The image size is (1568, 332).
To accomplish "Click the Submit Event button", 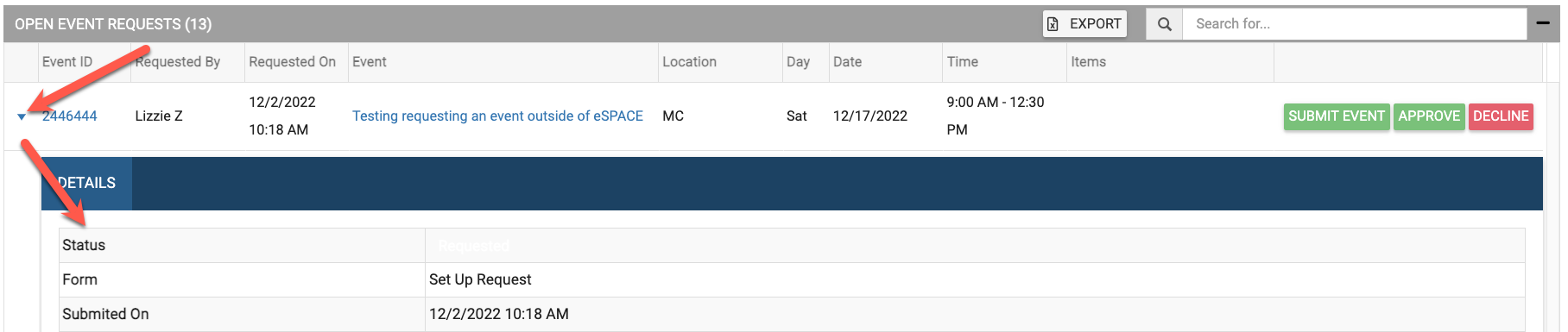I will coord(1337,116).
